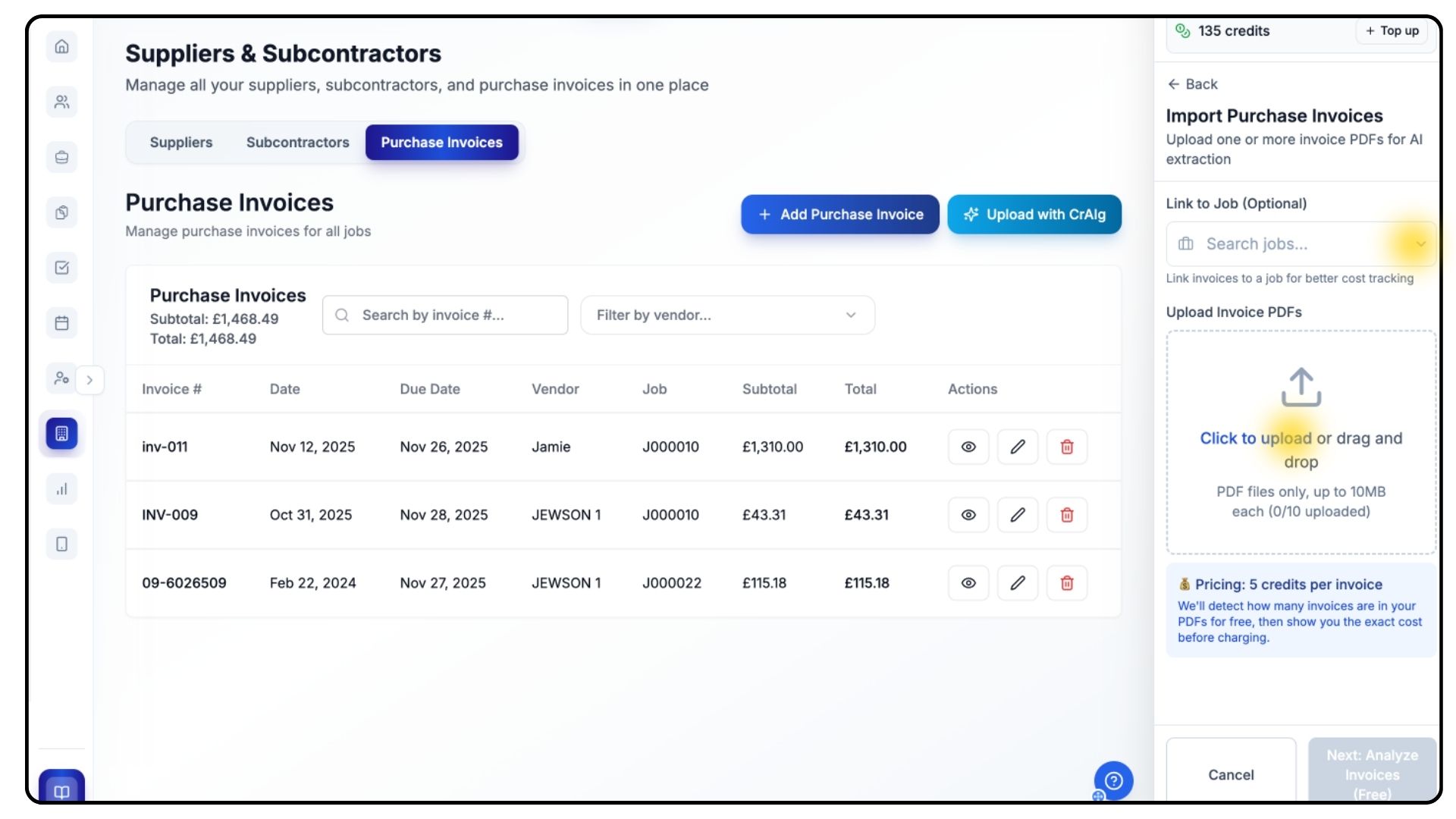The width and height of the screenshot is (1456, 819).
Task: View invoice inv-011 with eye icon
Action: (x=968, y=447)
